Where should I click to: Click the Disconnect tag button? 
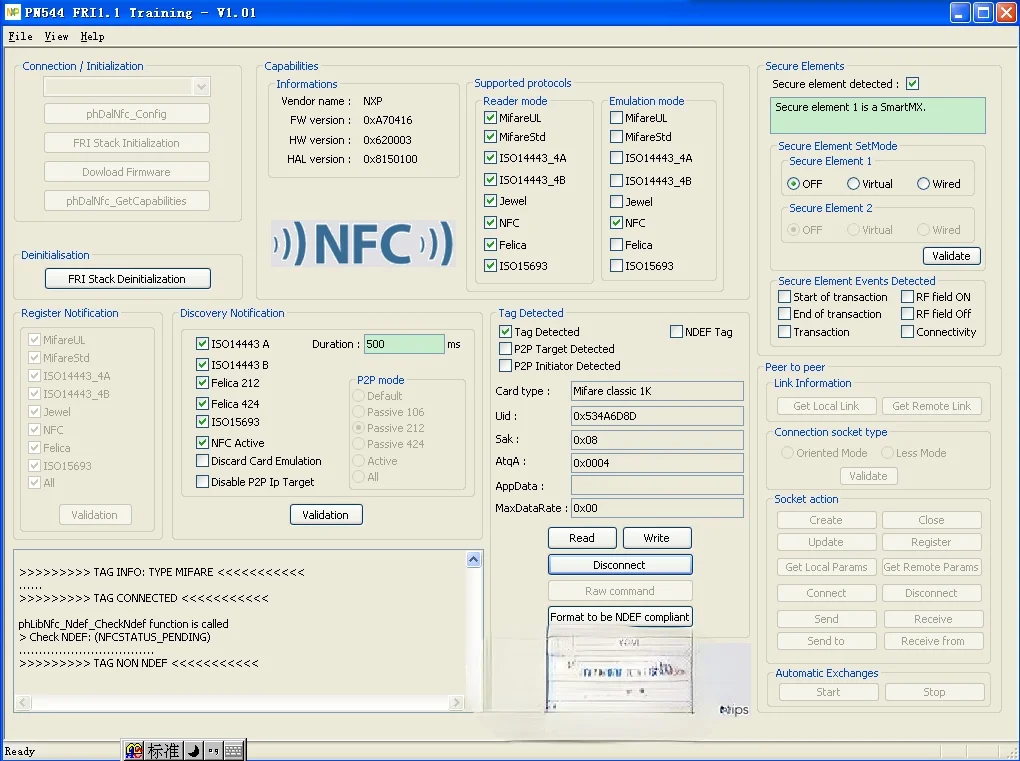coord(620,565)
